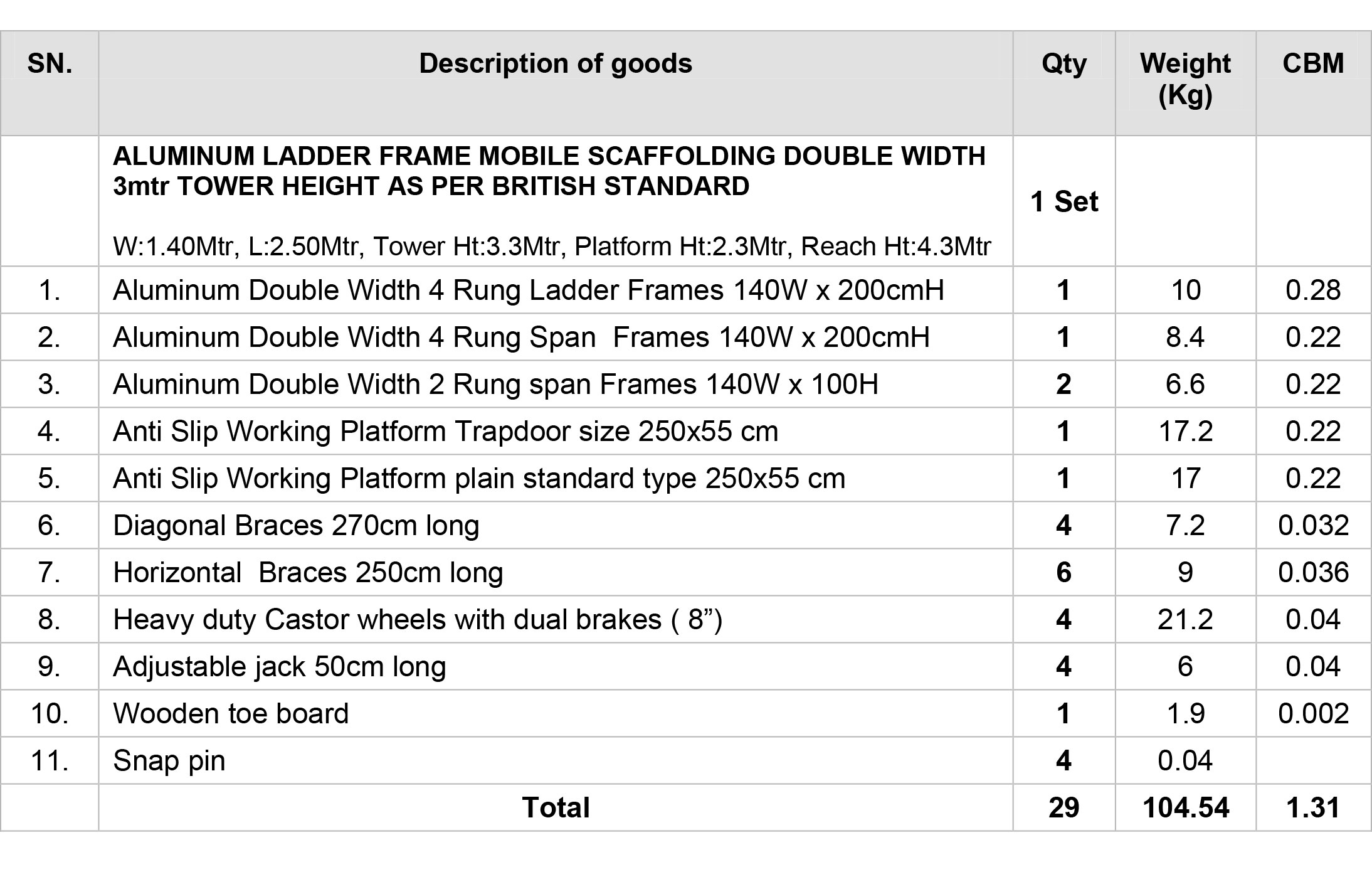The height and width of the screenshot is (872, 1372).
Task: Click the 'Adjustable jack 50cm long' text
Action: pyautogui.click(x=279, y=667)
